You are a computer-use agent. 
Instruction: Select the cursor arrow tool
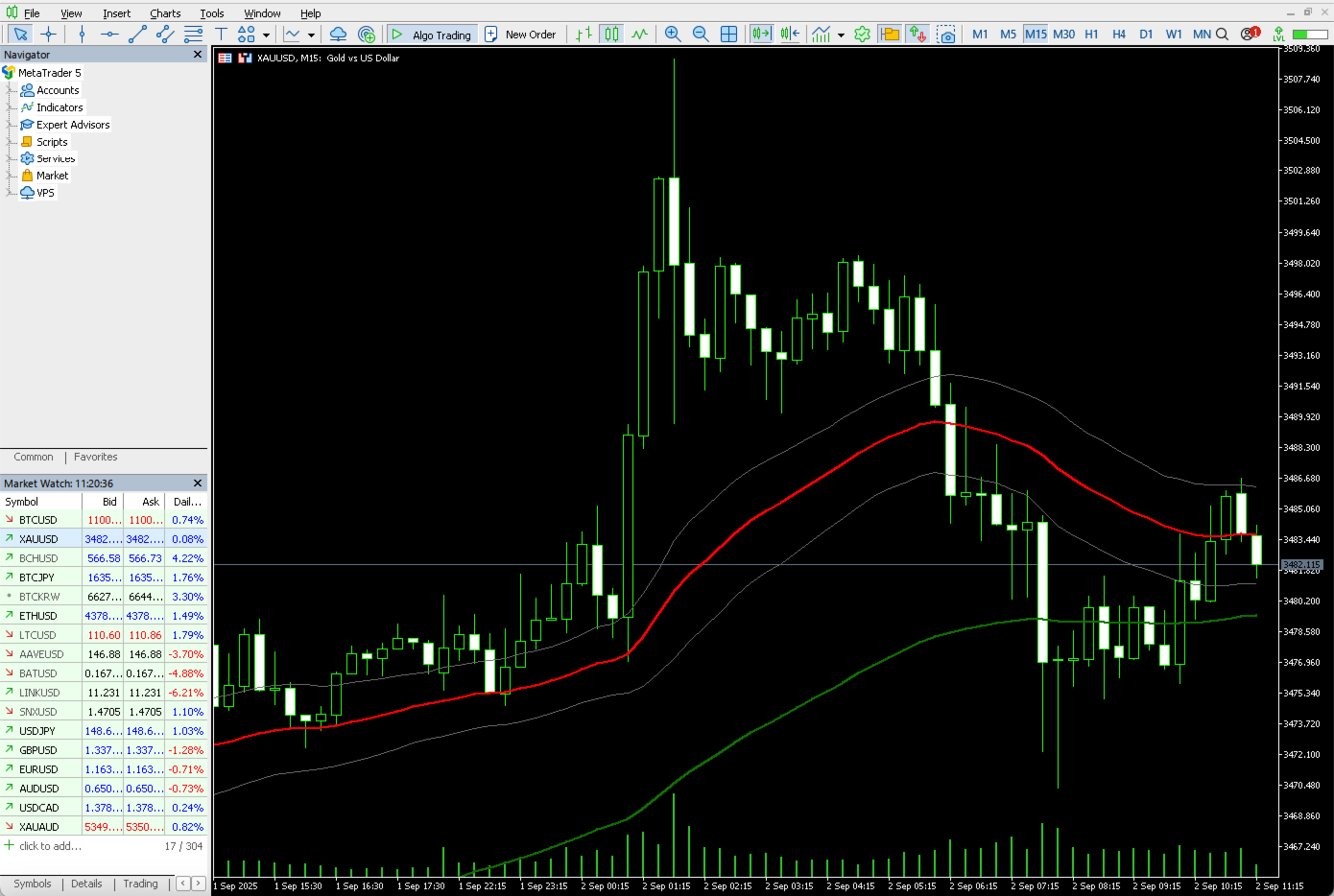click(x=19, y=34)
